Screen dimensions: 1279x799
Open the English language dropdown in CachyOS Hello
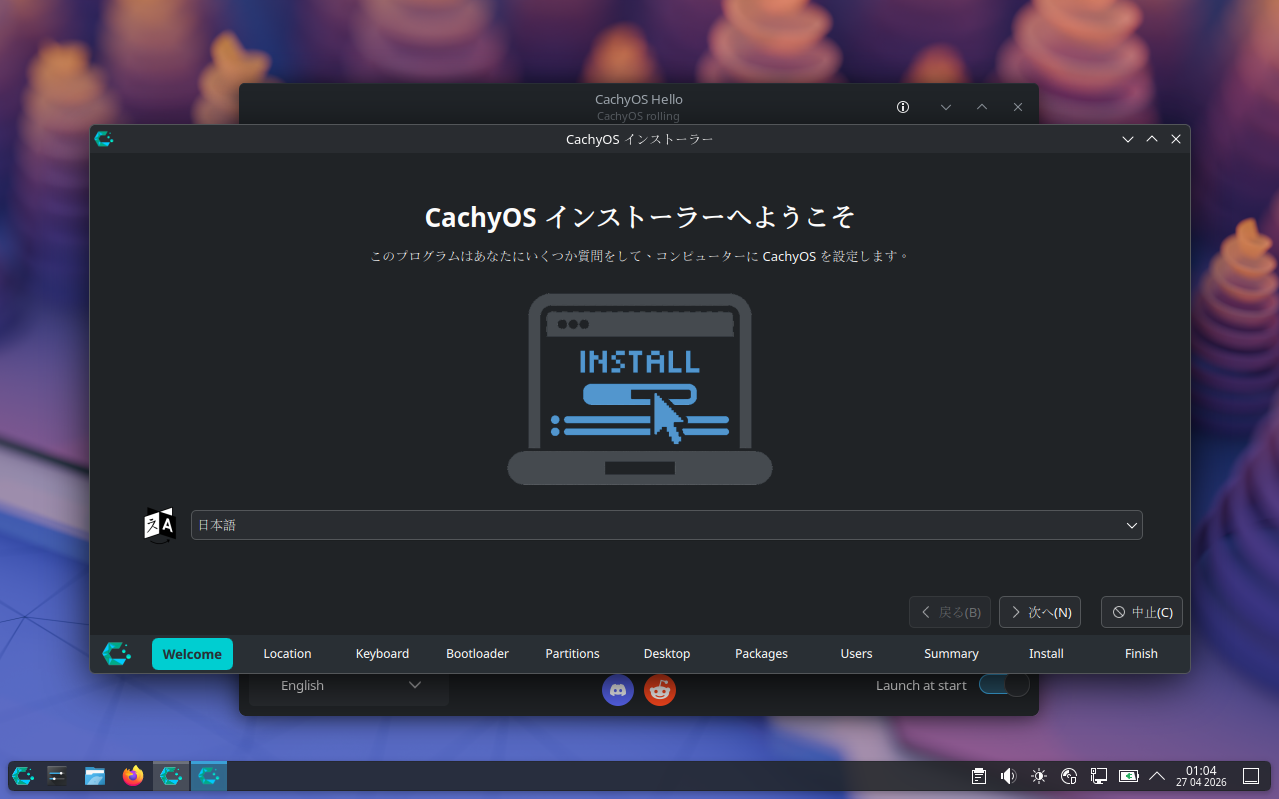pos(349,686)
